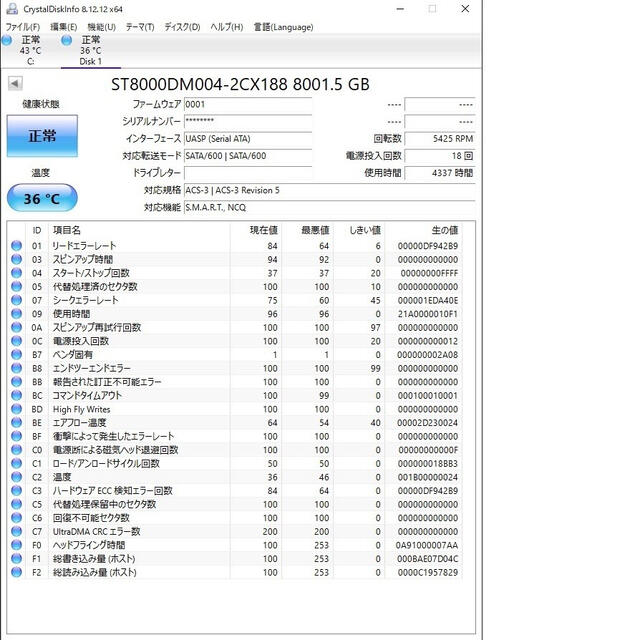Open the 編集(E) menu
Image resolution: width=640 pixels, height=640 pixels.
click(63, 27)
